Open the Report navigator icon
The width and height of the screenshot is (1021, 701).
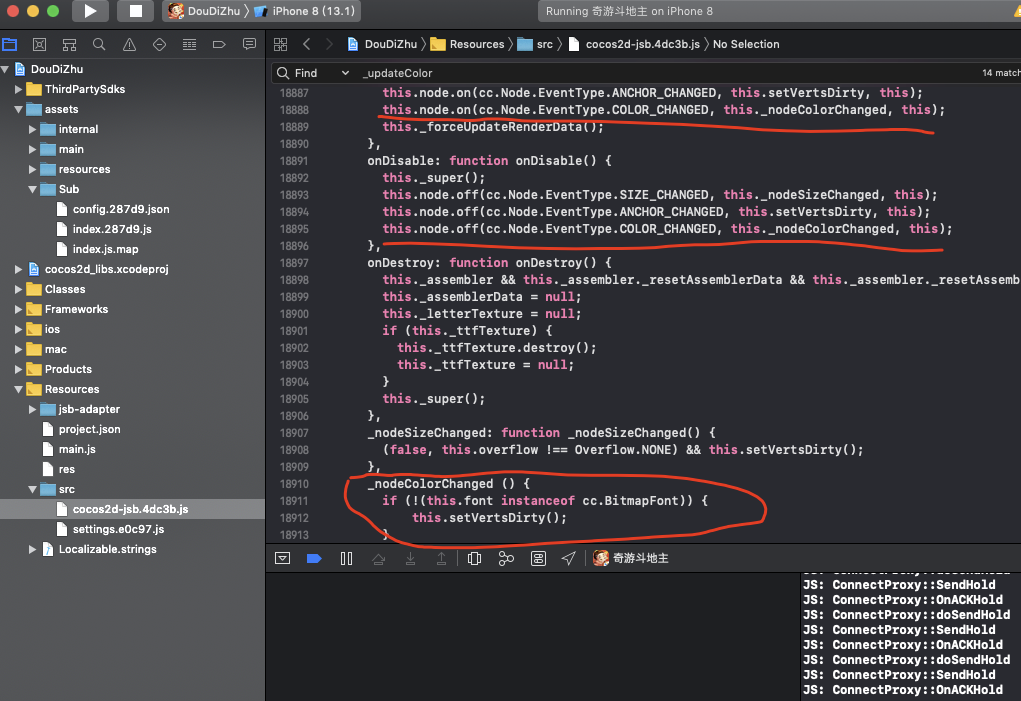pos(249,44)
